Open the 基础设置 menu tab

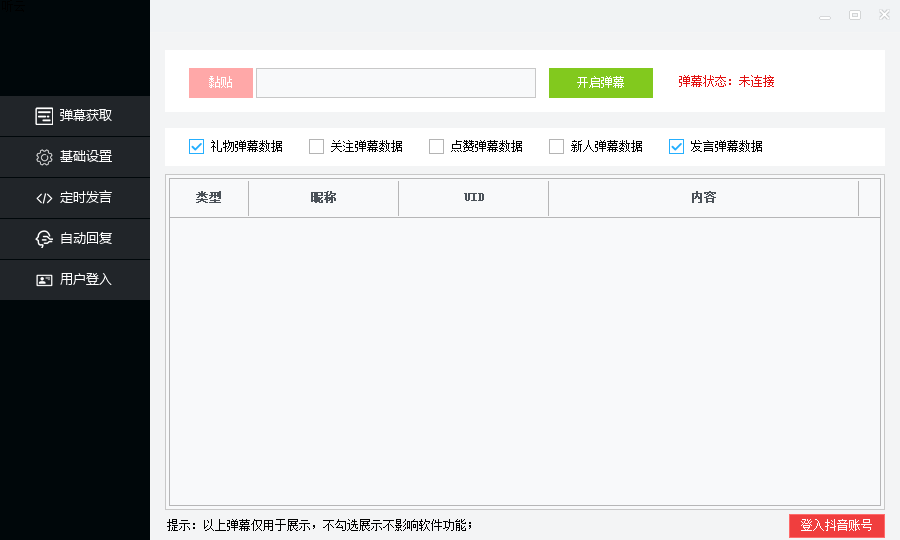point(85,157)
